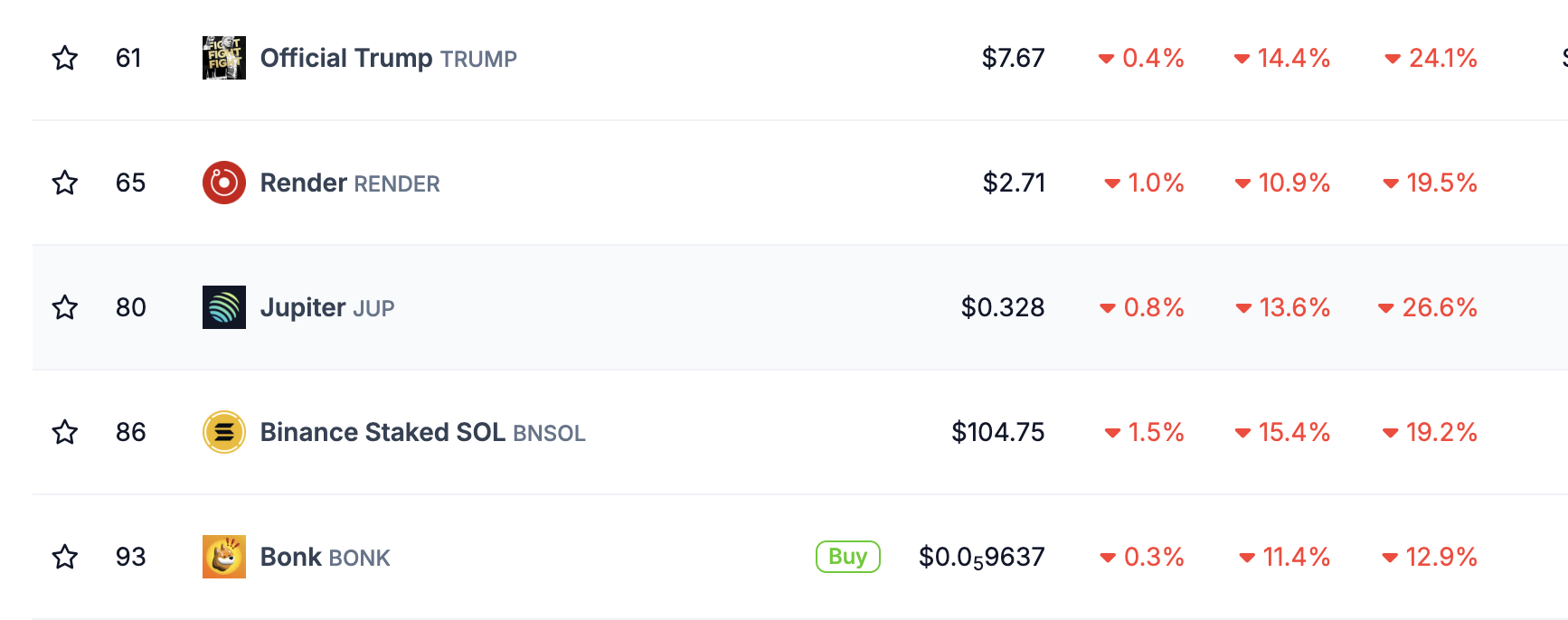The image size is (1568, 620).
Task: Click the Binance Staked SOL logo
Action: (x=223, y=432)
